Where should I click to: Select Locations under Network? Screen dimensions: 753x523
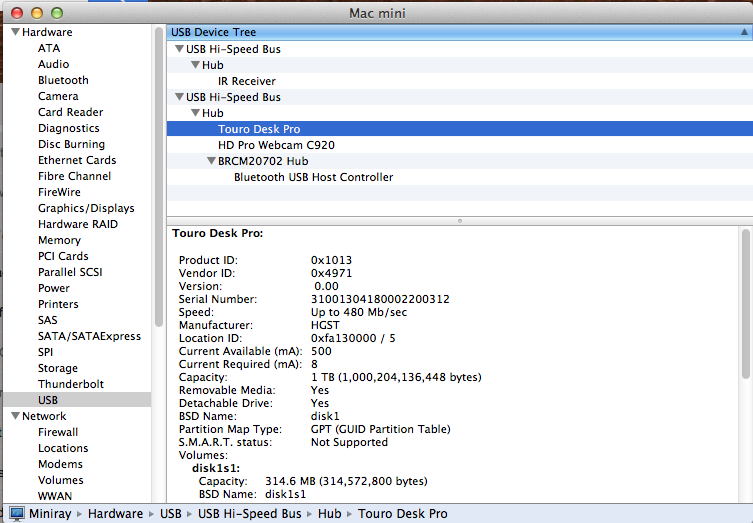63,448
